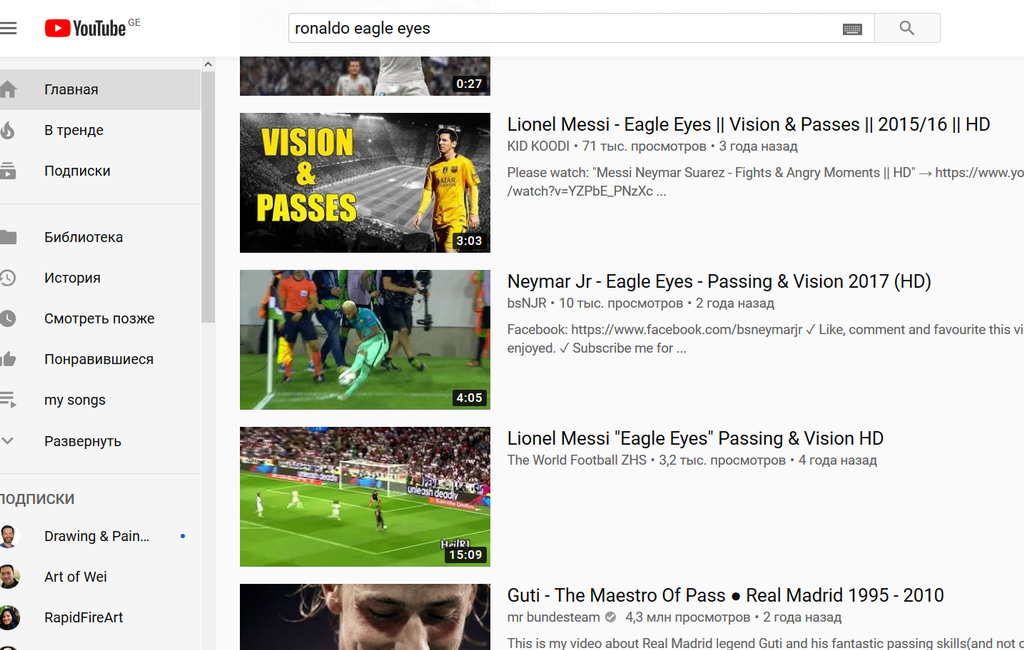Click Развернуть label

coord(83,441)
